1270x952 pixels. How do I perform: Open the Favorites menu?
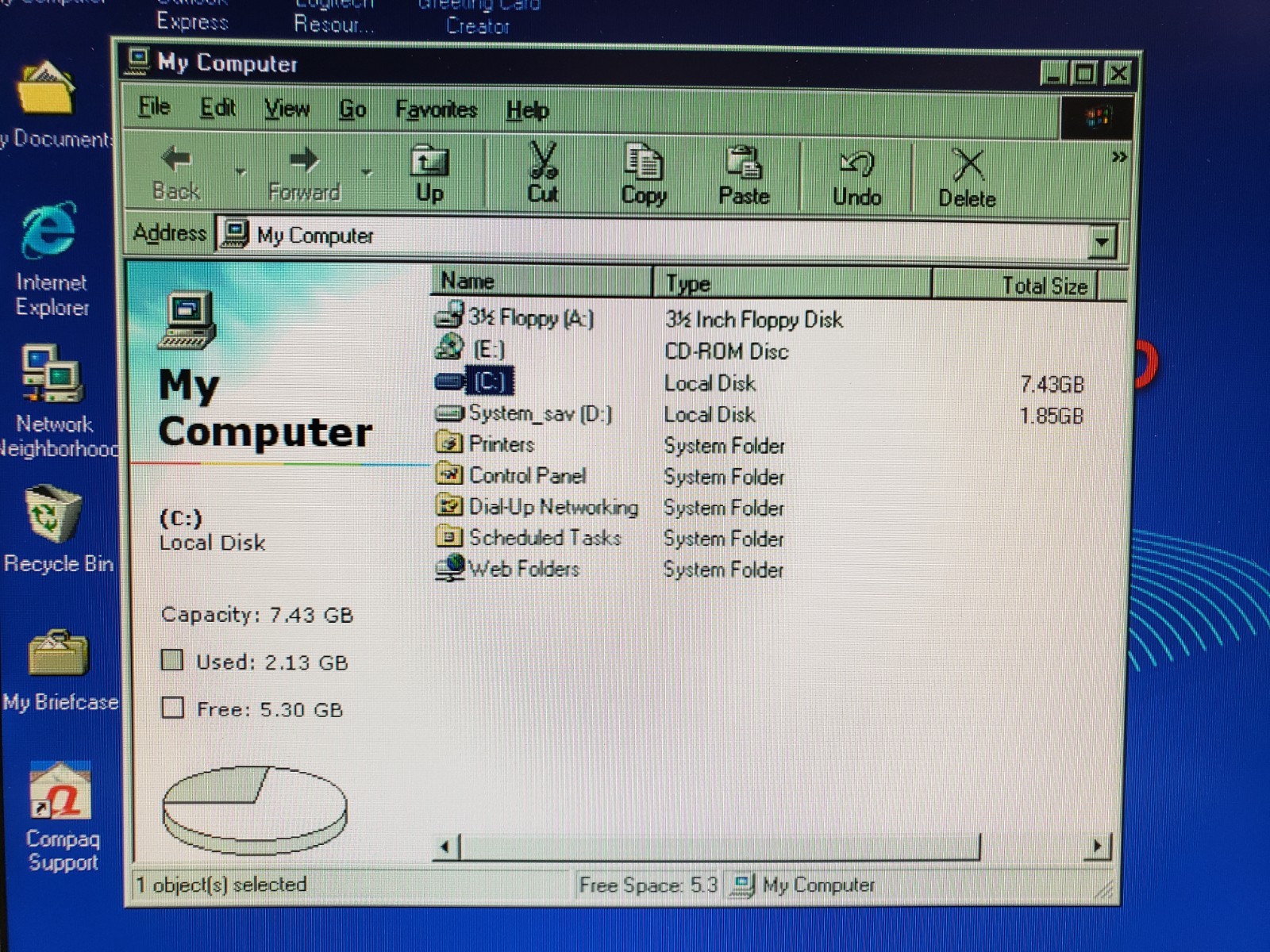pyautogui.click(x=436, y=109)
